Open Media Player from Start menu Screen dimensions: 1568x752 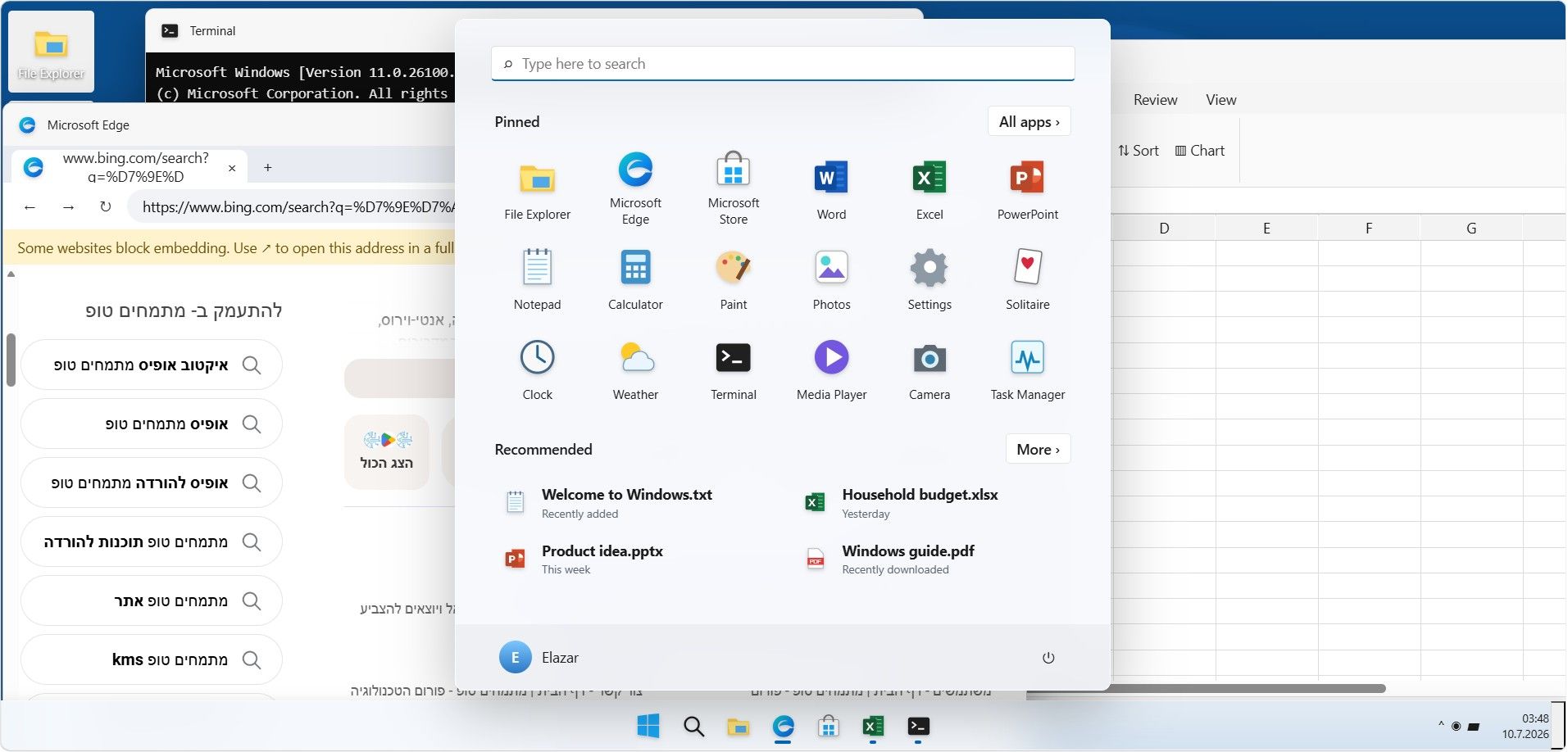(x=831, y=369)
